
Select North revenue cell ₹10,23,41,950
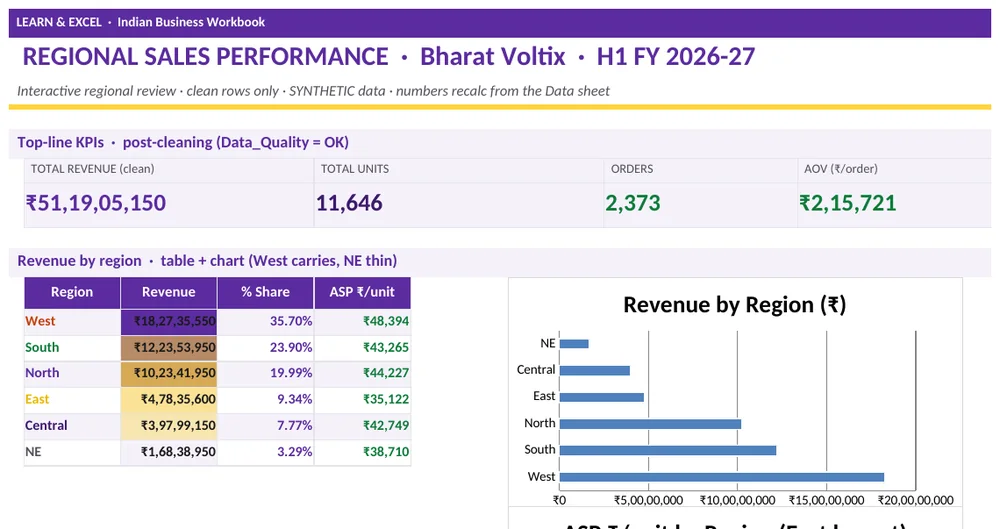169,373
